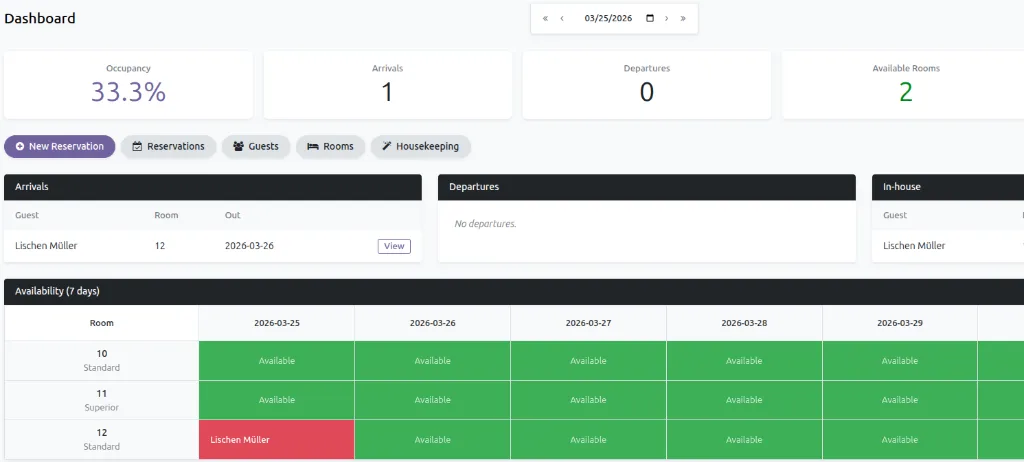This screenshot has width=1024, height=462.
Task: Click the 2026-03-28 column header
Action: tap(744, 323)
